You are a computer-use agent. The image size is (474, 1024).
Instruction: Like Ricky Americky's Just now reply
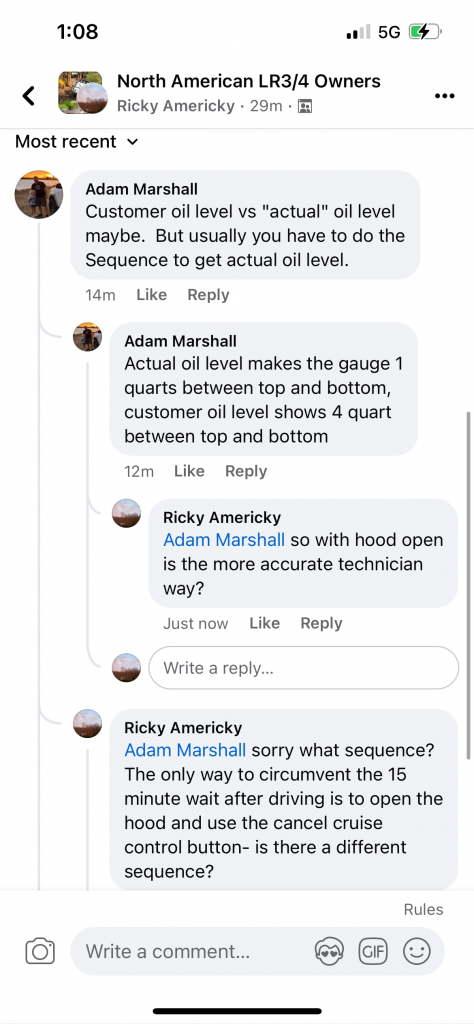pyautogui.click(x=264, y=624)
